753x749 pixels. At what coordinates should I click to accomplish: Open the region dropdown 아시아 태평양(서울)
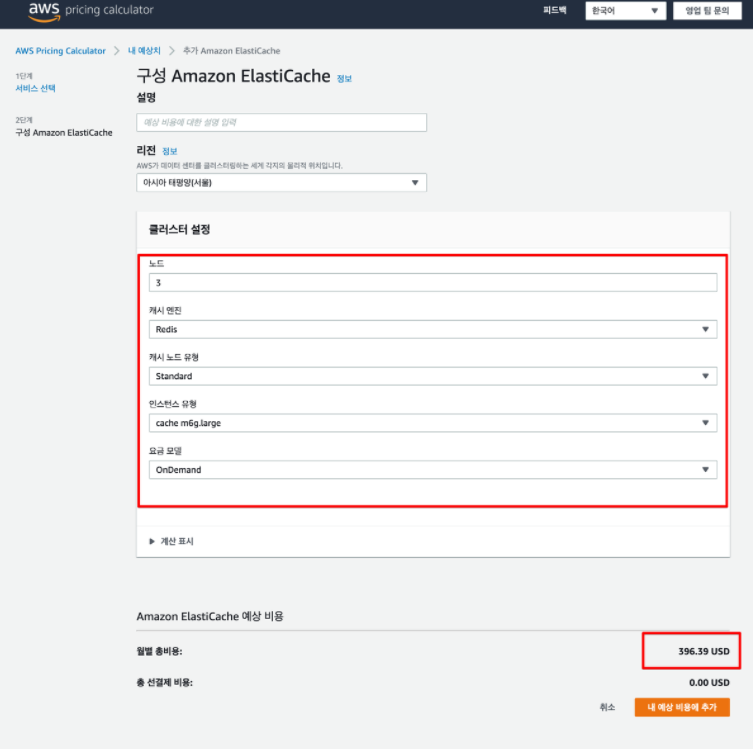[281, 182]
